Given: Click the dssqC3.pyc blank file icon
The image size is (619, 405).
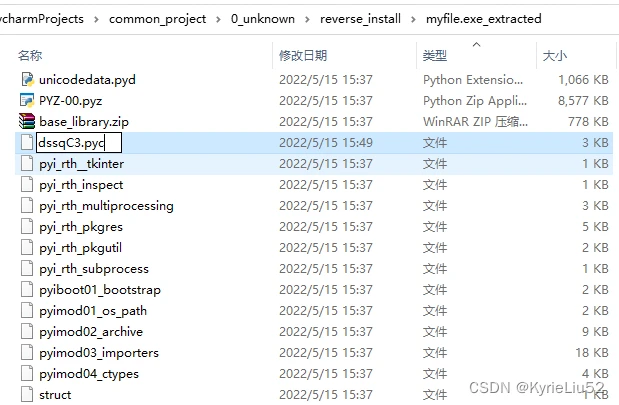Looking at the screenshot, I should click(27, 143).
